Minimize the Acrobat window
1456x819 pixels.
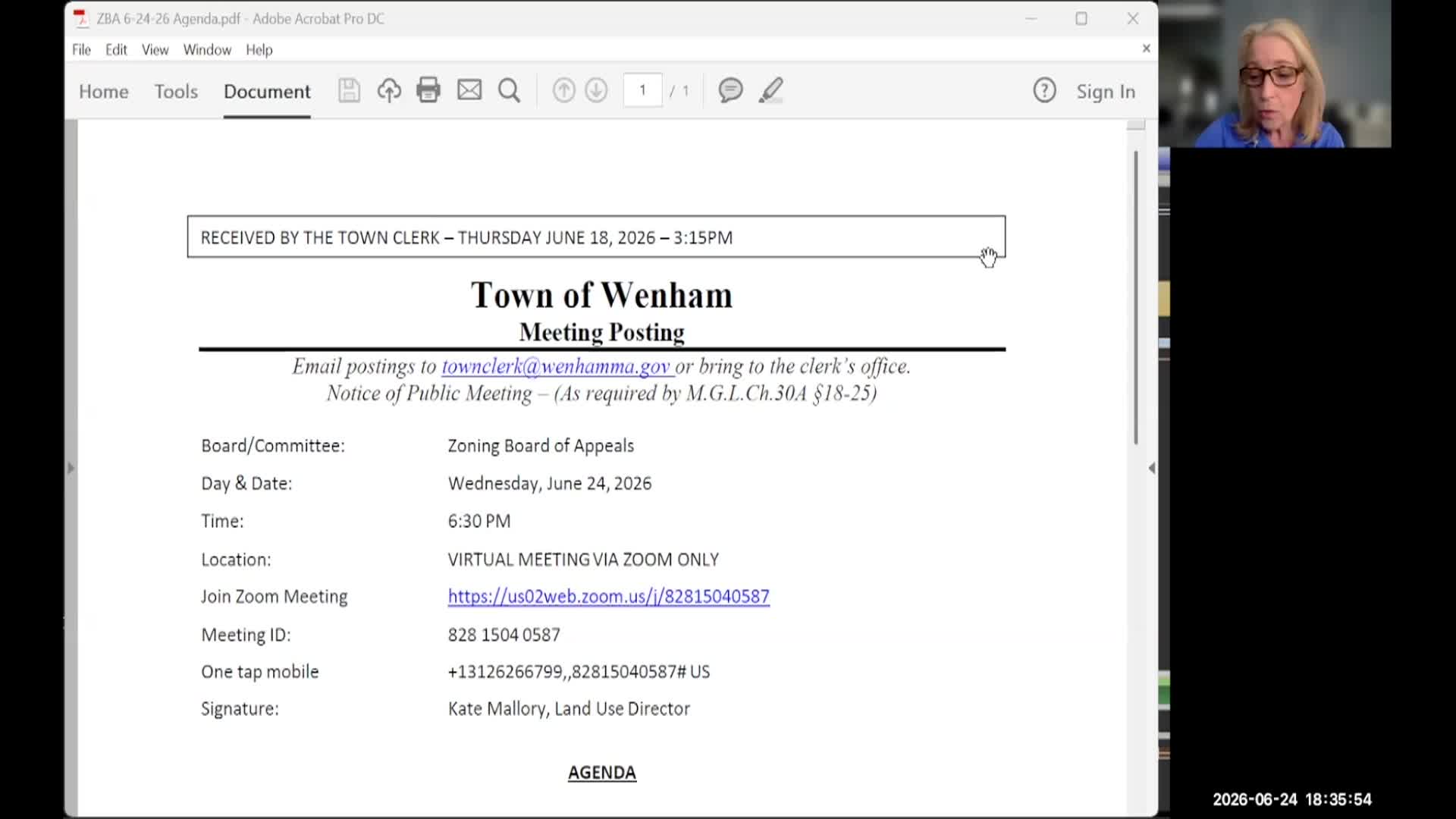click(x=1031, y=18)
